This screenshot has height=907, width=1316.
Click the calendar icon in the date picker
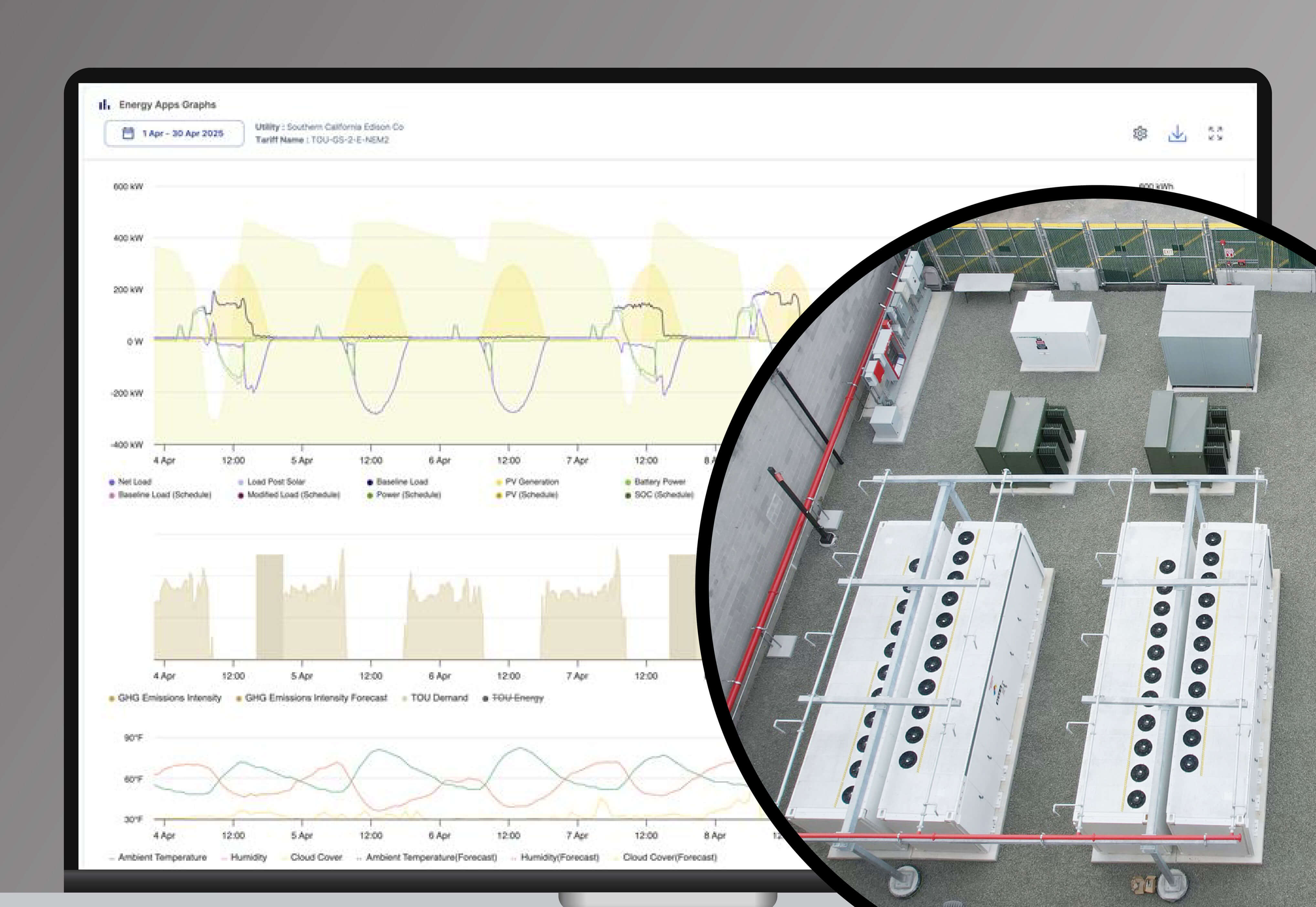[x=129, y=133]
